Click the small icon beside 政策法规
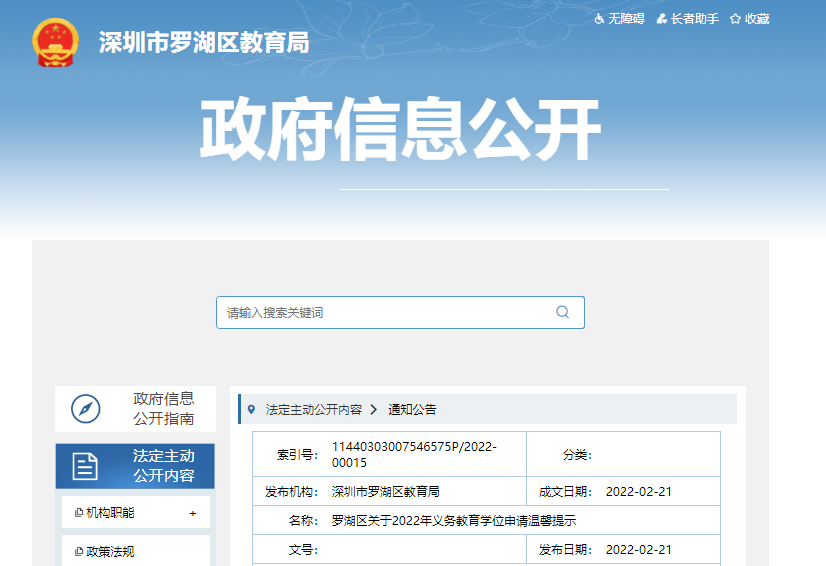The image size is (826, 566). [79, 551]
